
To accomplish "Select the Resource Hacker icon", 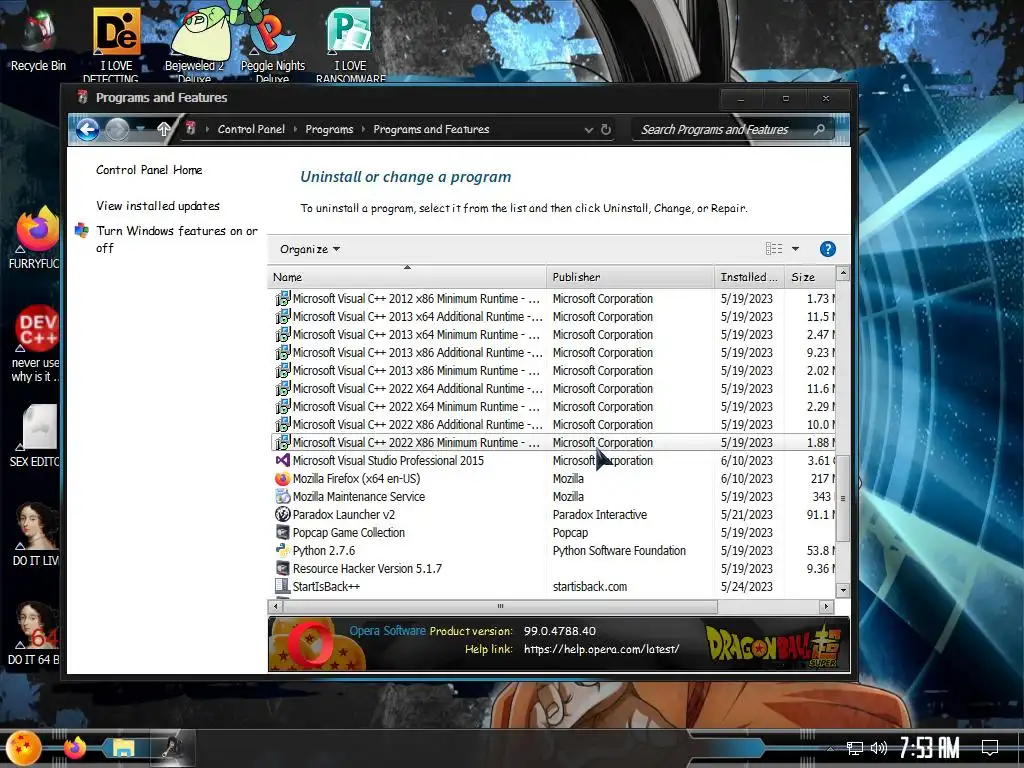I will click(282, 569).
